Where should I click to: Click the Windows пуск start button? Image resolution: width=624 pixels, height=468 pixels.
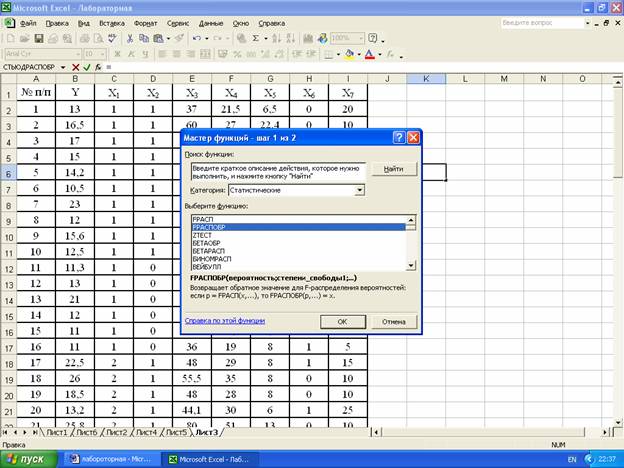(30, 458)
